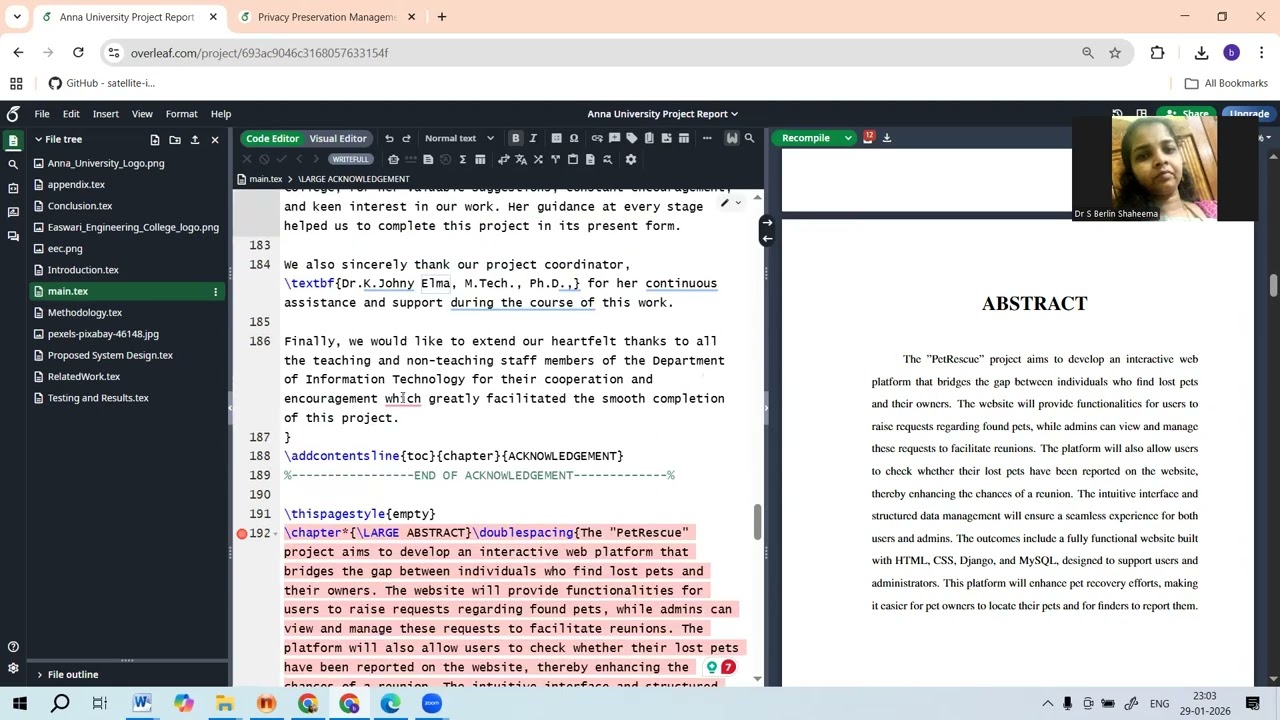Open main.tex file options menu

(215, 292)
